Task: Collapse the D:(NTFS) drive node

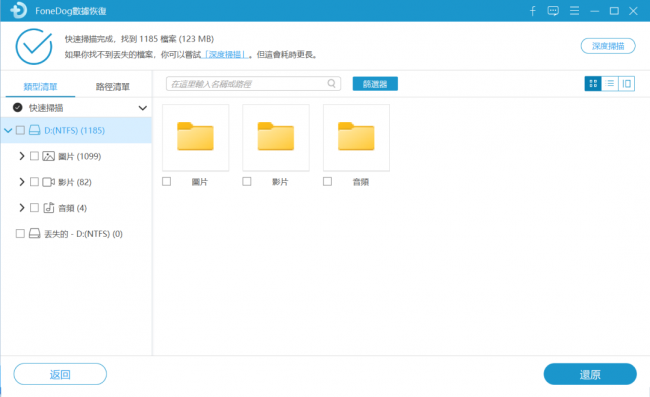Action: 8,131
